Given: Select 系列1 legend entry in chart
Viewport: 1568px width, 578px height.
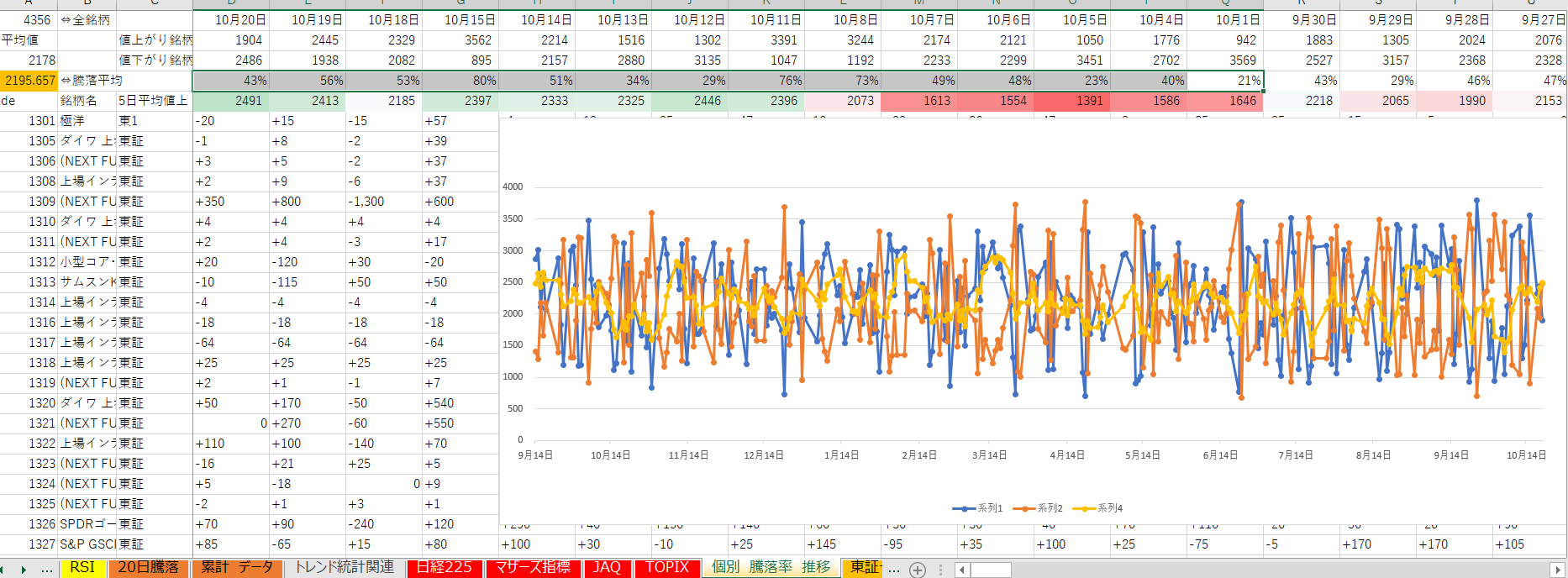Looking at the screenshot, I should point(978,508).
